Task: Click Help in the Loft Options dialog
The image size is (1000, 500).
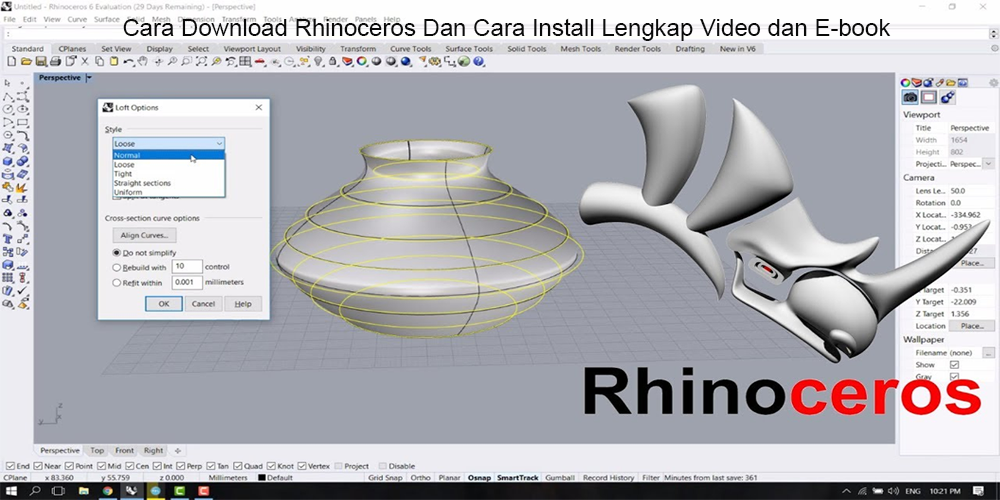Action: [x=243, y=304]
